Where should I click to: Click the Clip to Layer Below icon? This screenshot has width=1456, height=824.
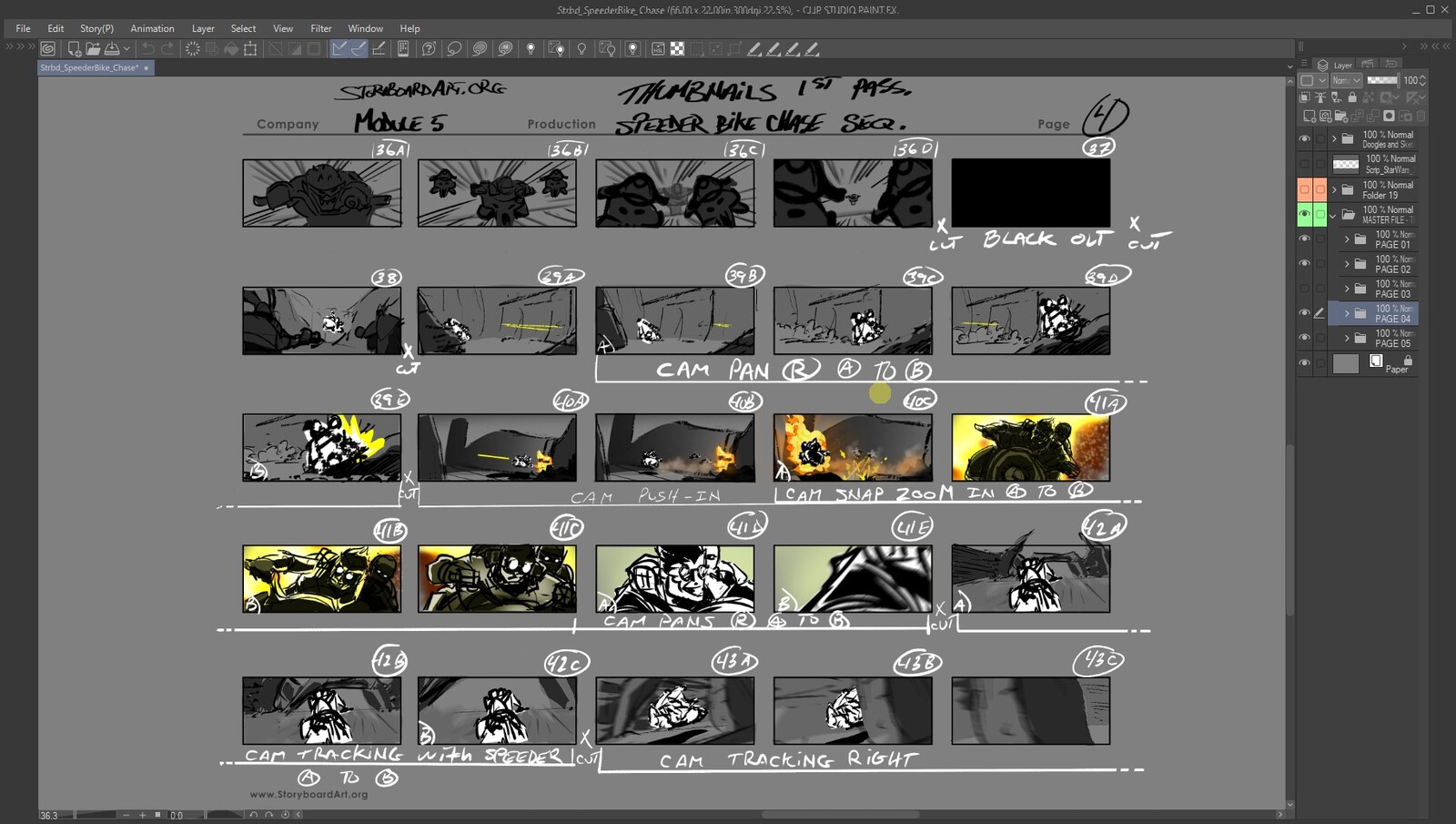pyautogui.click(x=1305, y=97)
